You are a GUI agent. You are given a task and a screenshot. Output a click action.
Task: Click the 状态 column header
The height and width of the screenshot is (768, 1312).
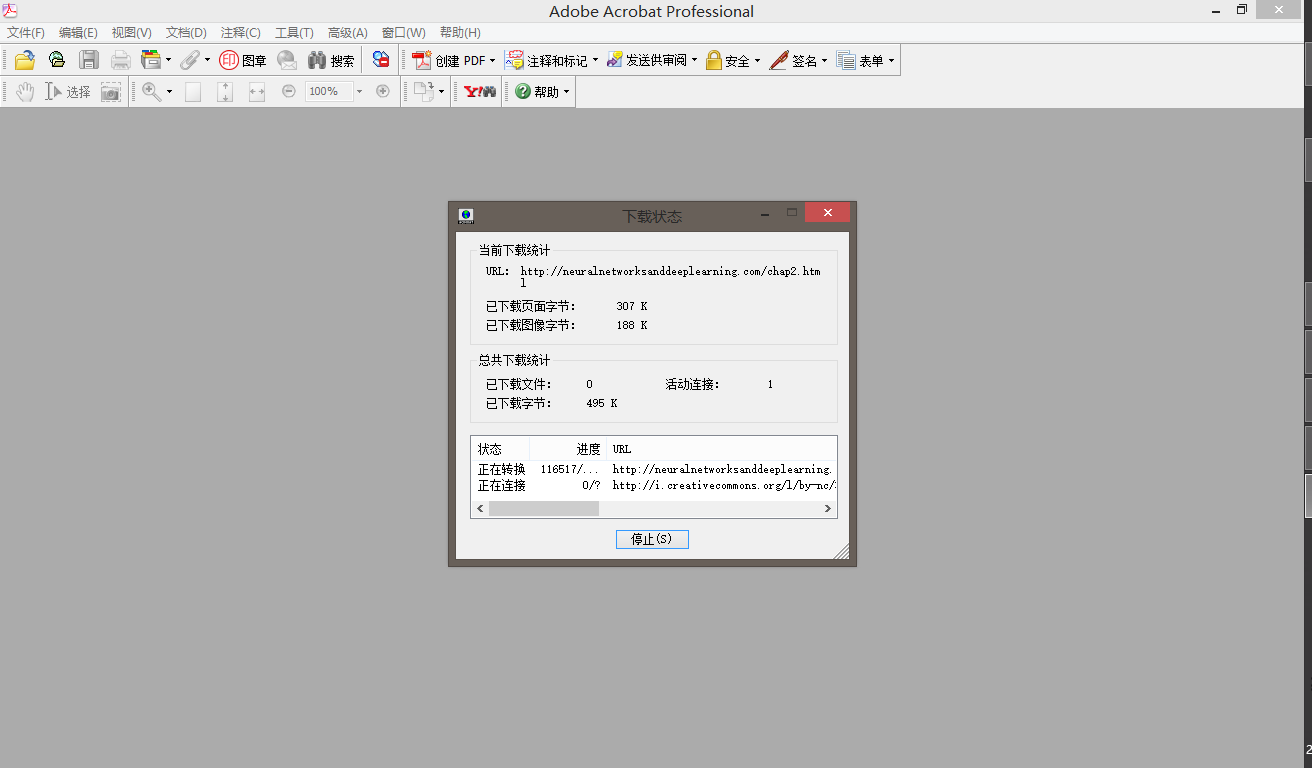[x=500, y=449]
